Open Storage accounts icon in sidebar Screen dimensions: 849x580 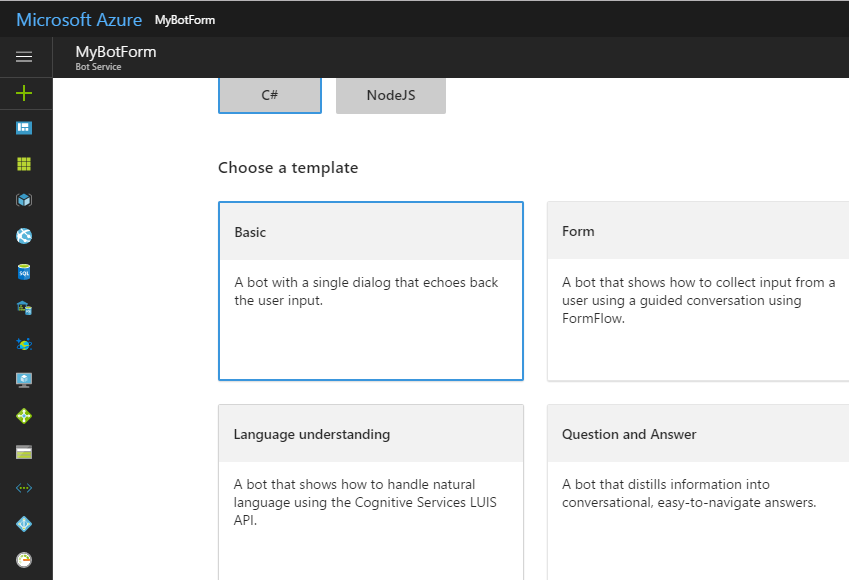click(x=24, y=452)
